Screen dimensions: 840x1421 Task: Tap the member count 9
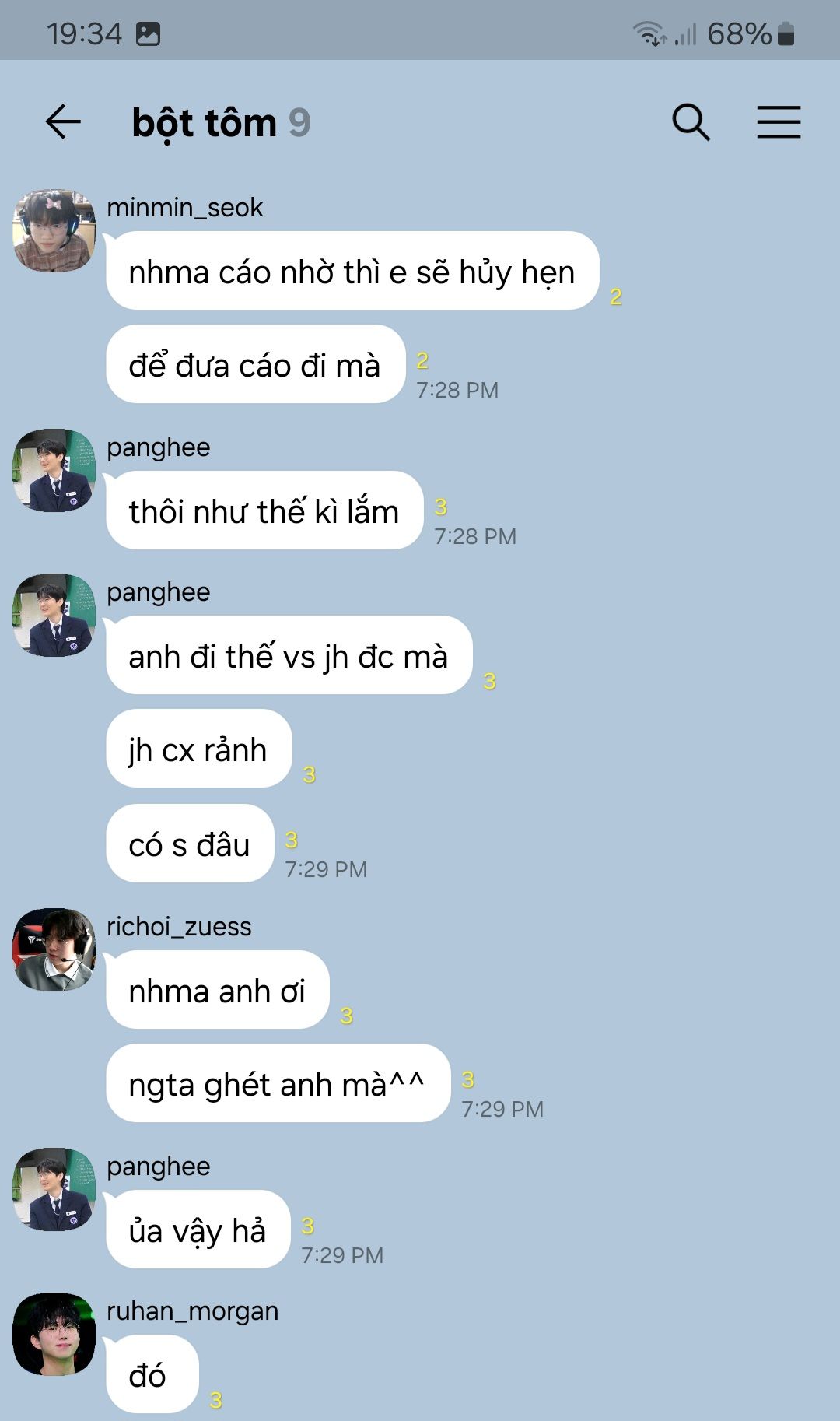299,123
